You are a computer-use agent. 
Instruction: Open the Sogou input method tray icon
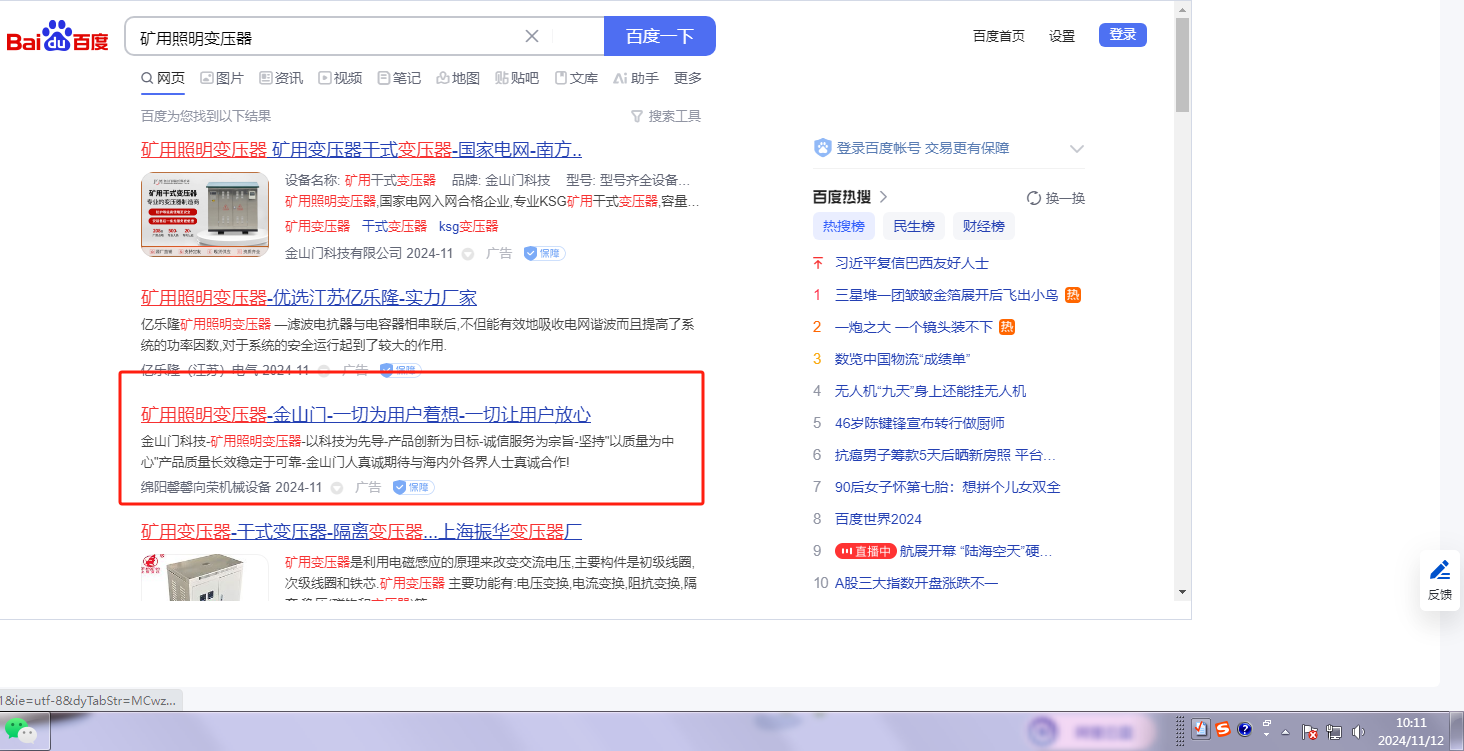click(1223, 730)
